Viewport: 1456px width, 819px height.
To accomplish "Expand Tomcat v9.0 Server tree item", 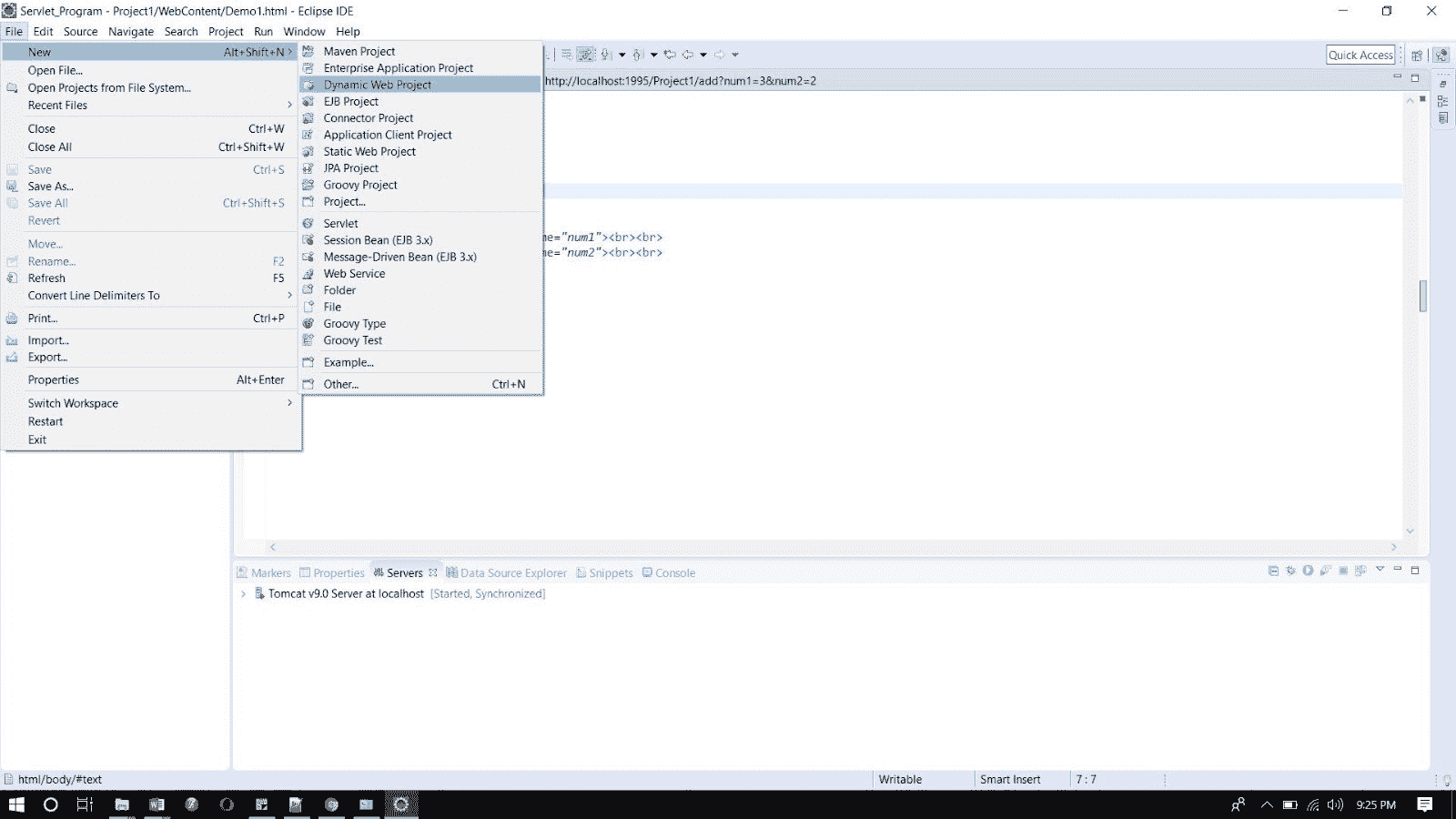I will (243, 593).
